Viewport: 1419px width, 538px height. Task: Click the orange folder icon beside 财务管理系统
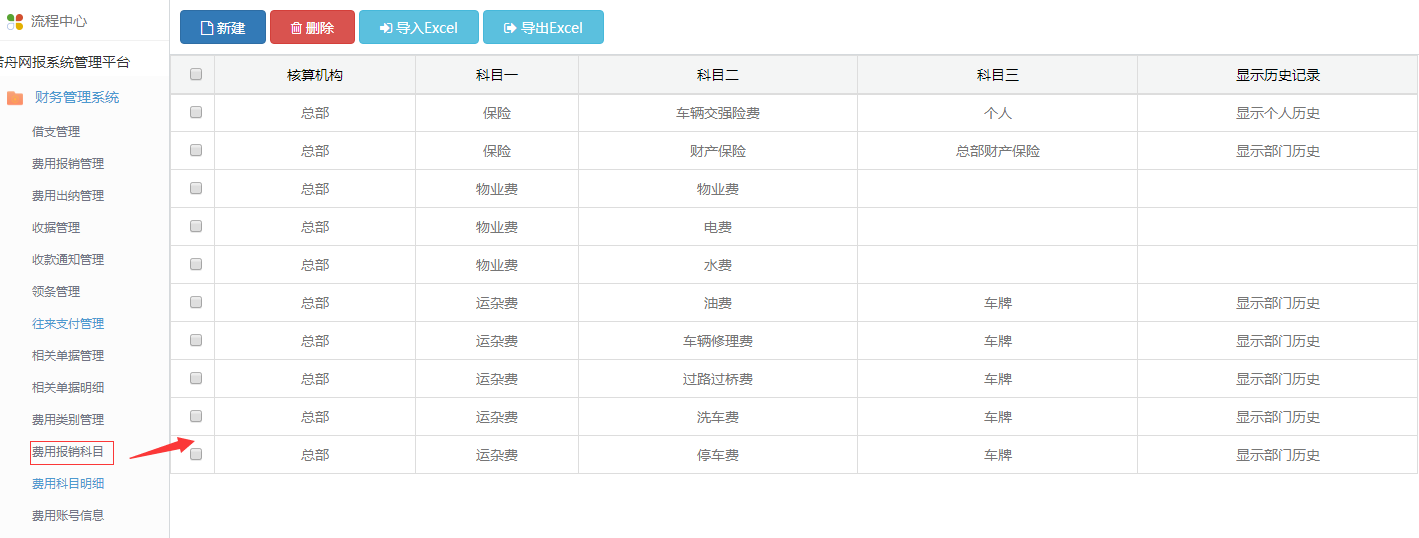[x=15, y=98]
